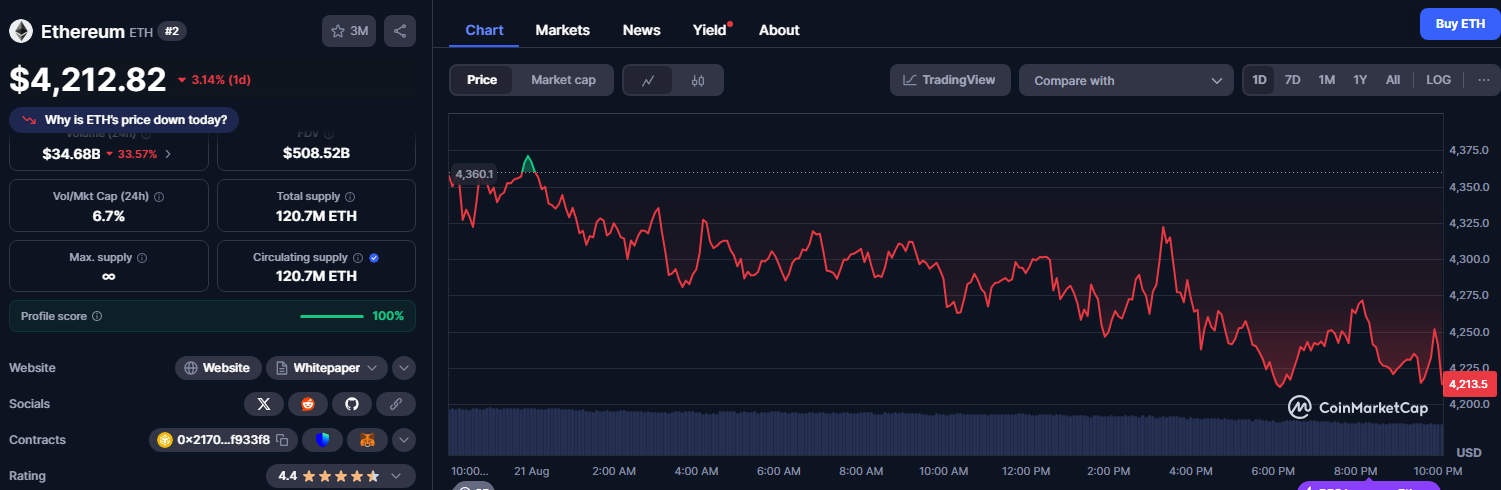
Task: Click the green peak marker on chart
Action: coord(527,163)
